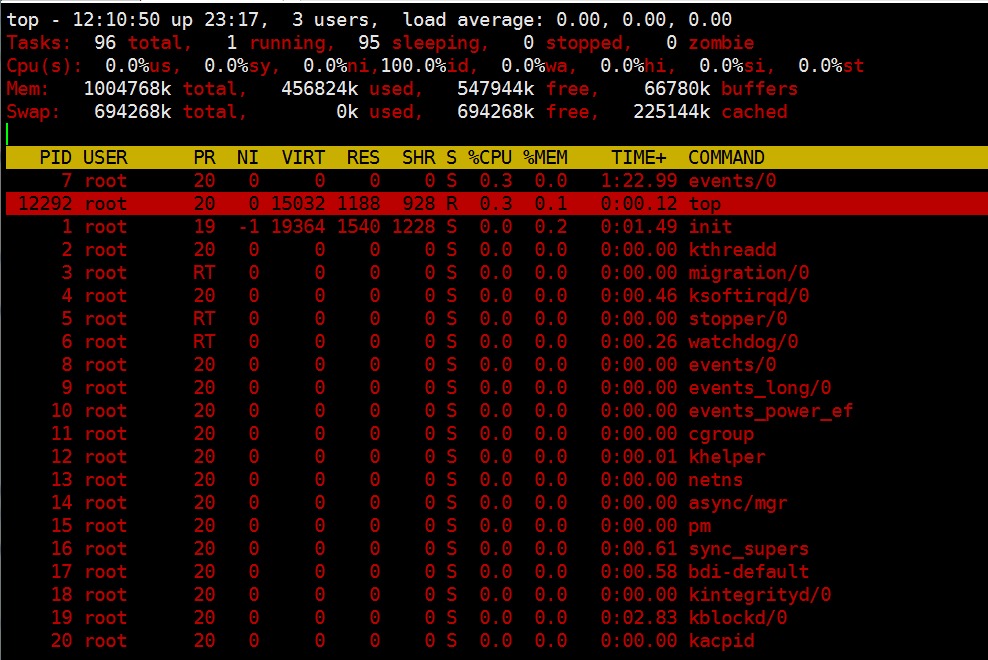The height and width of the screenshot is (660, 988).
Task: Click the 456824k used memory value
Action: (319, 89)
